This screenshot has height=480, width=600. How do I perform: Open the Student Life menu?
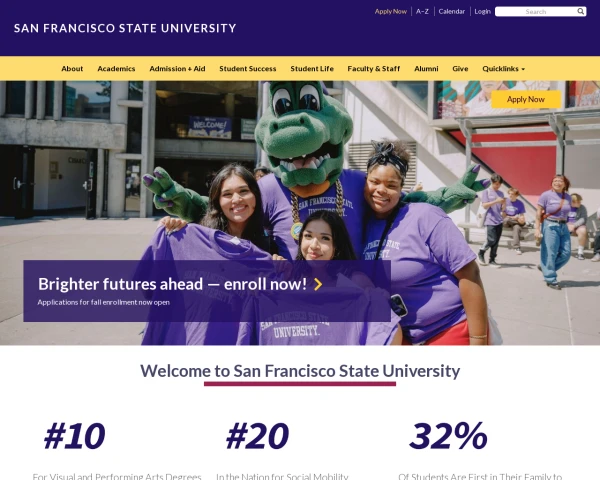pyautogui.click(x=312, y=68)
